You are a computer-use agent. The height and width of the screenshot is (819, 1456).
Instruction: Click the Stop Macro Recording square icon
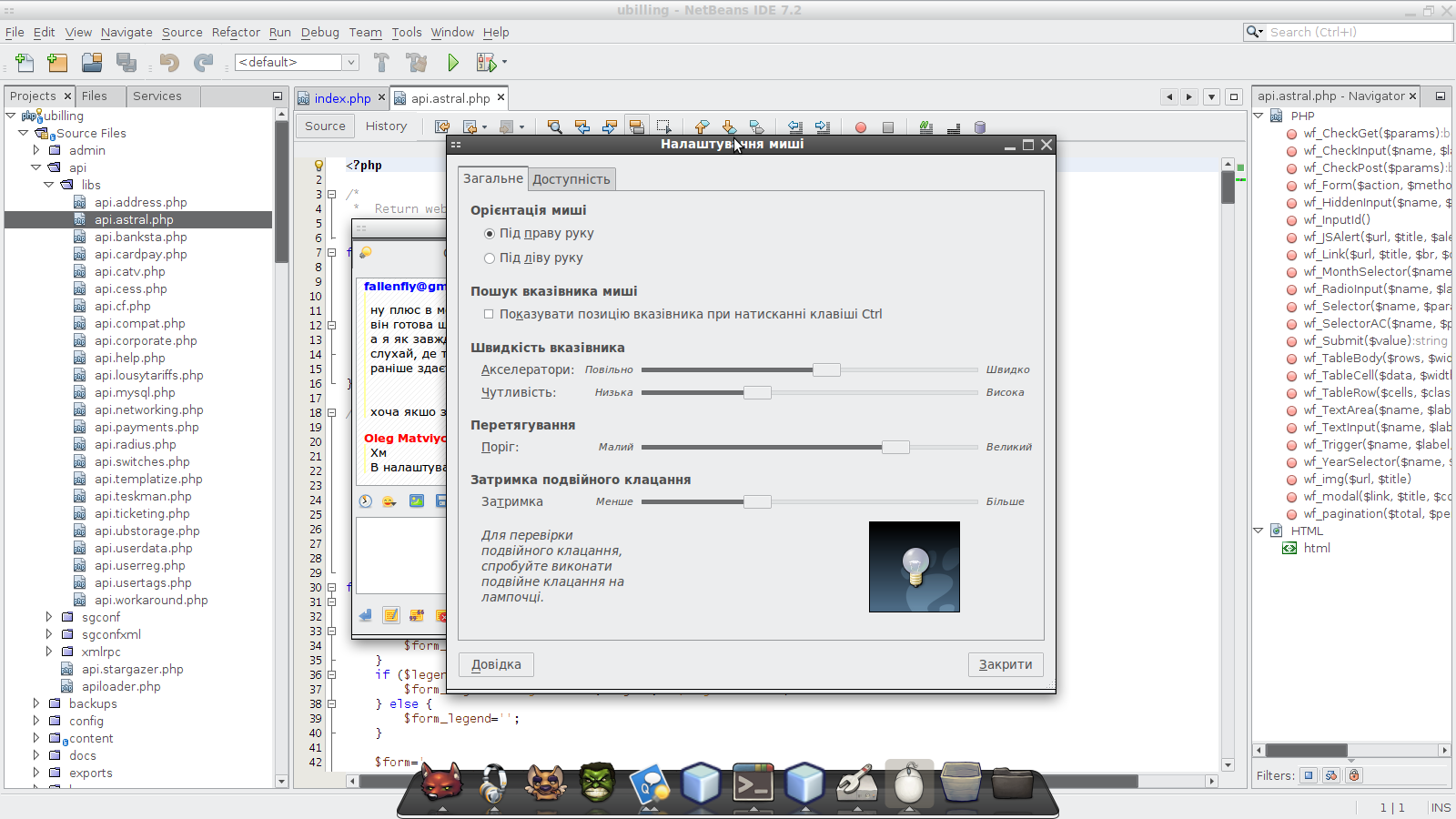(x=888, y=127)
